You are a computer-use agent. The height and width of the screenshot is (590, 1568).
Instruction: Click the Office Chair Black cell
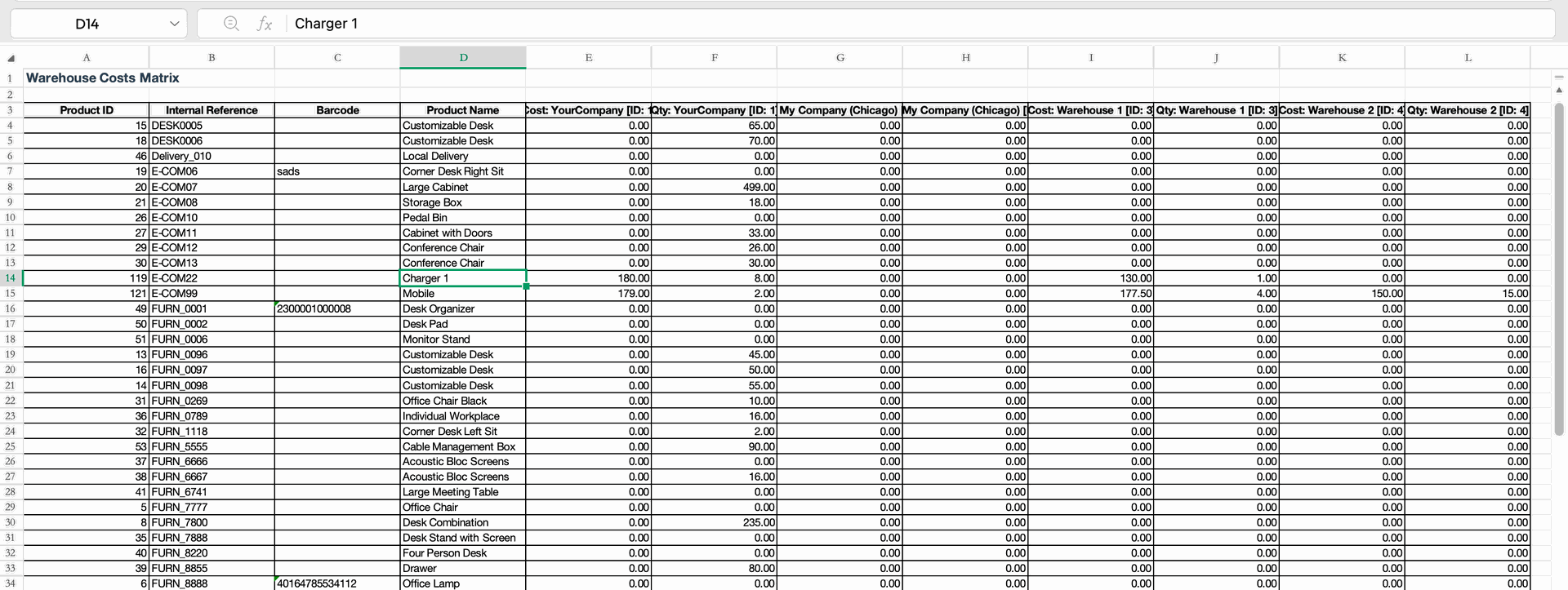point(463,401)
